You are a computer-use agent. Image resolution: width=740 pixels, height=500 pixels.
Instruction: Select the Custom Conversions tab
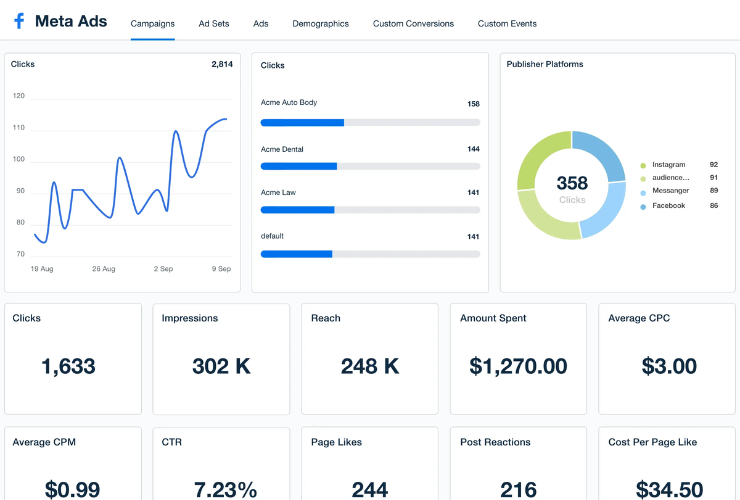point(413,23)
